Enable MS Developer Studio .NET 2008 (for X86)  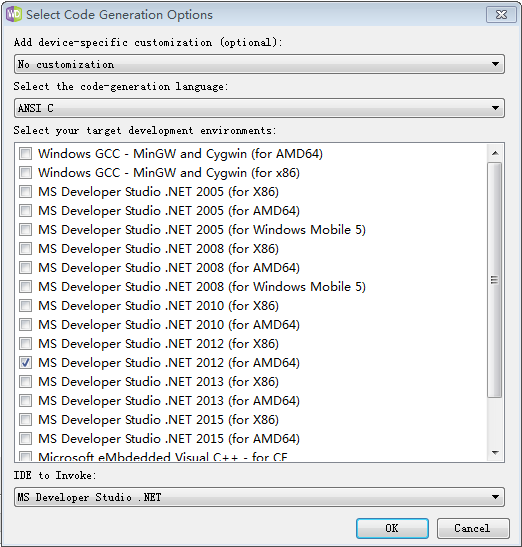[25, 248]
